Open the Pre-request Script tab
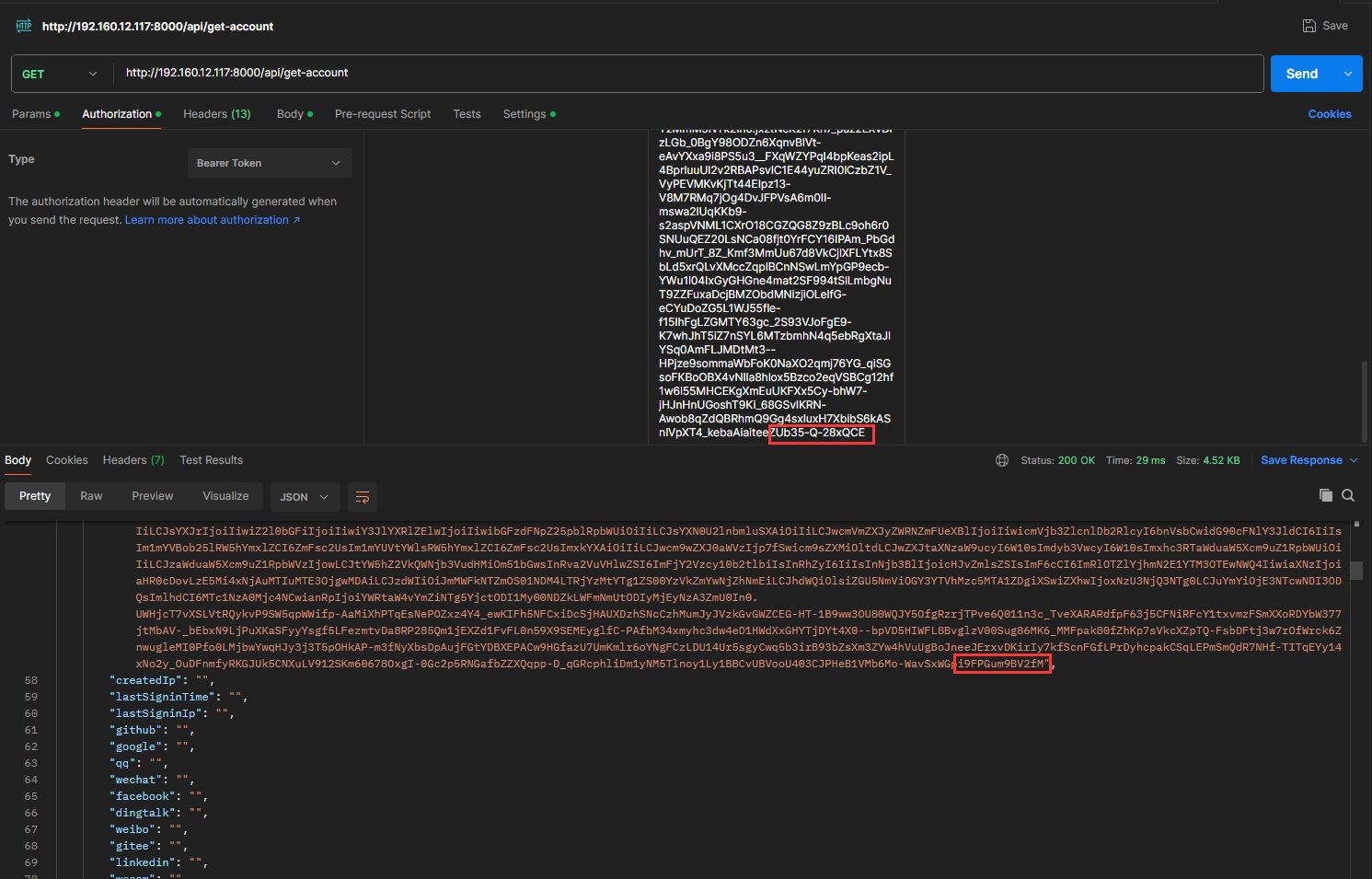1372x879 pixels. pyautogui.click(x=383, y=114)
